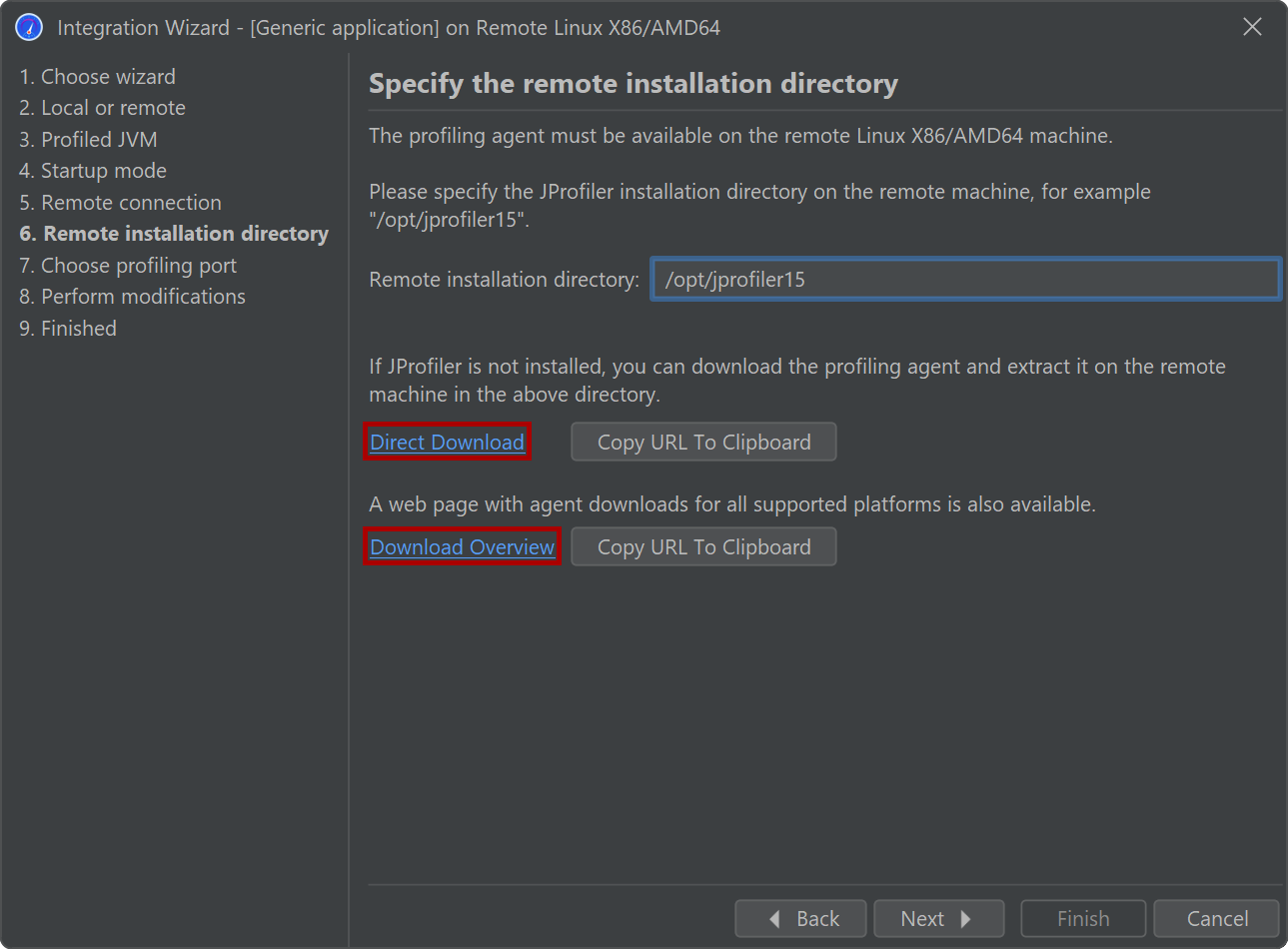Focus the Remote installation directory field
Image resolution: width=1288 pixels, height=949 pixels.
pos(965,279)
